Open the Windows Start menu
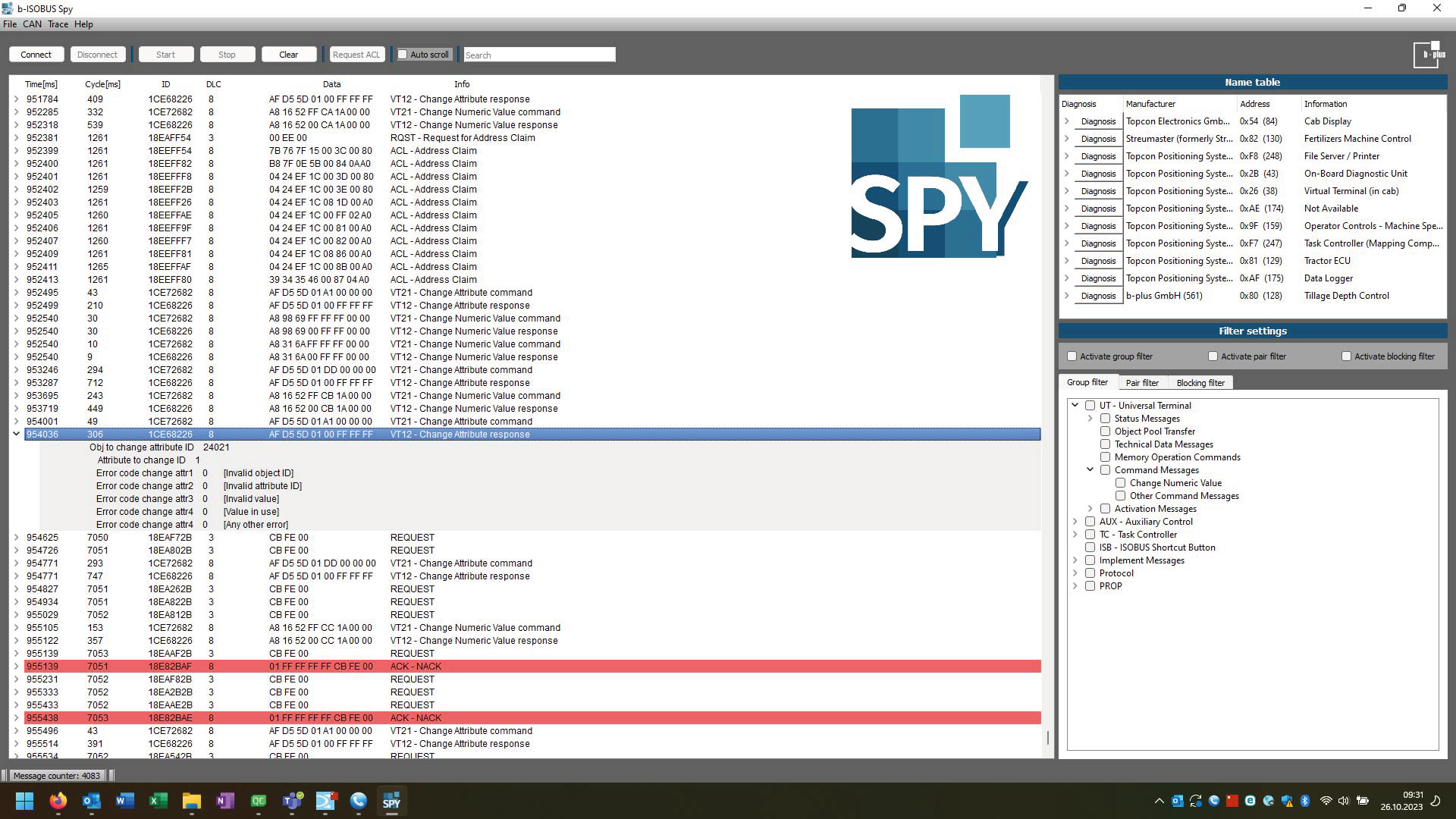This screenshot has width=1456, height=819. 24,801
